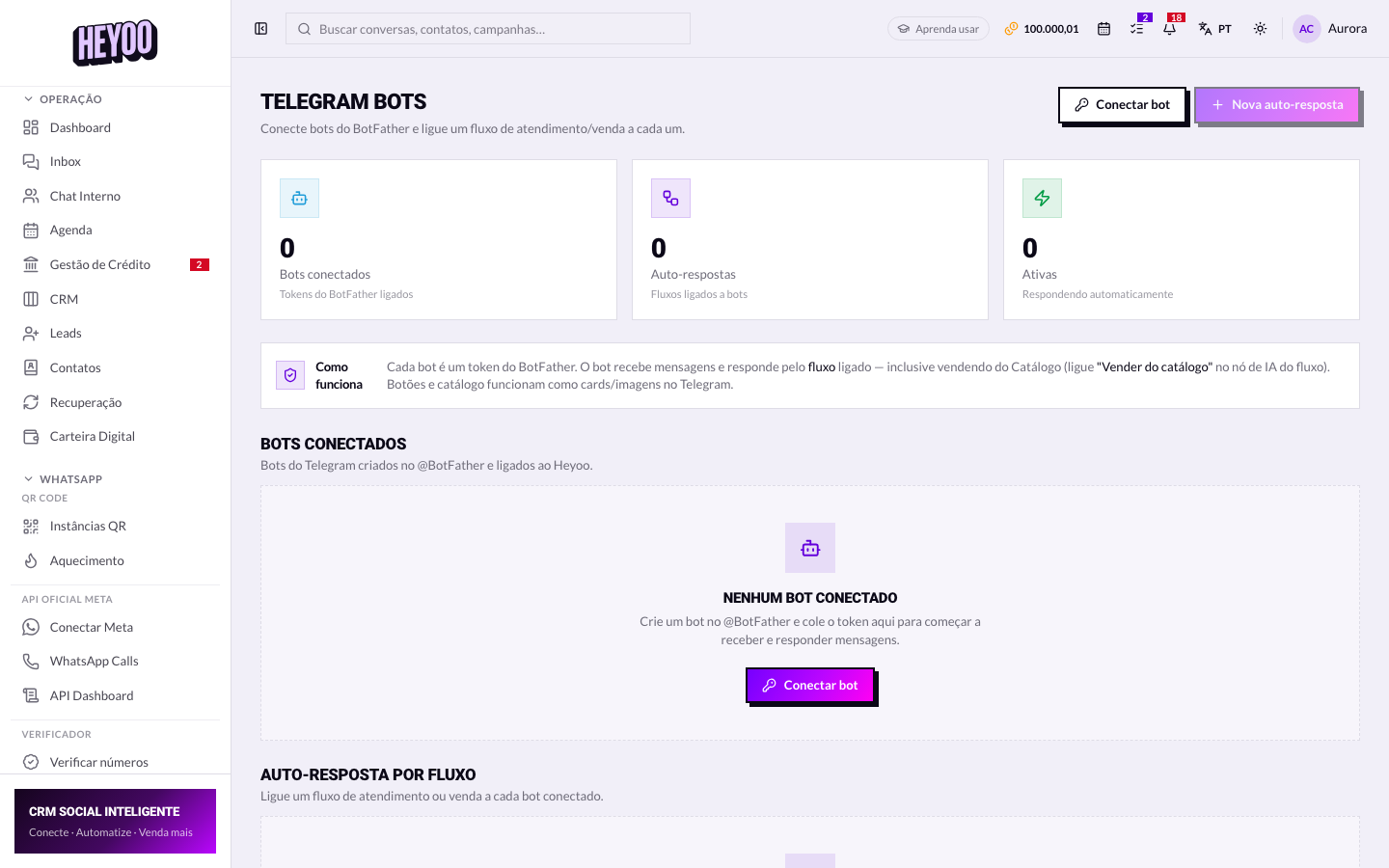The width and height of the screenshot is (1389, 868).
Task: Click the 'API OFICIAL META' section label
Action: coord(68,599)
